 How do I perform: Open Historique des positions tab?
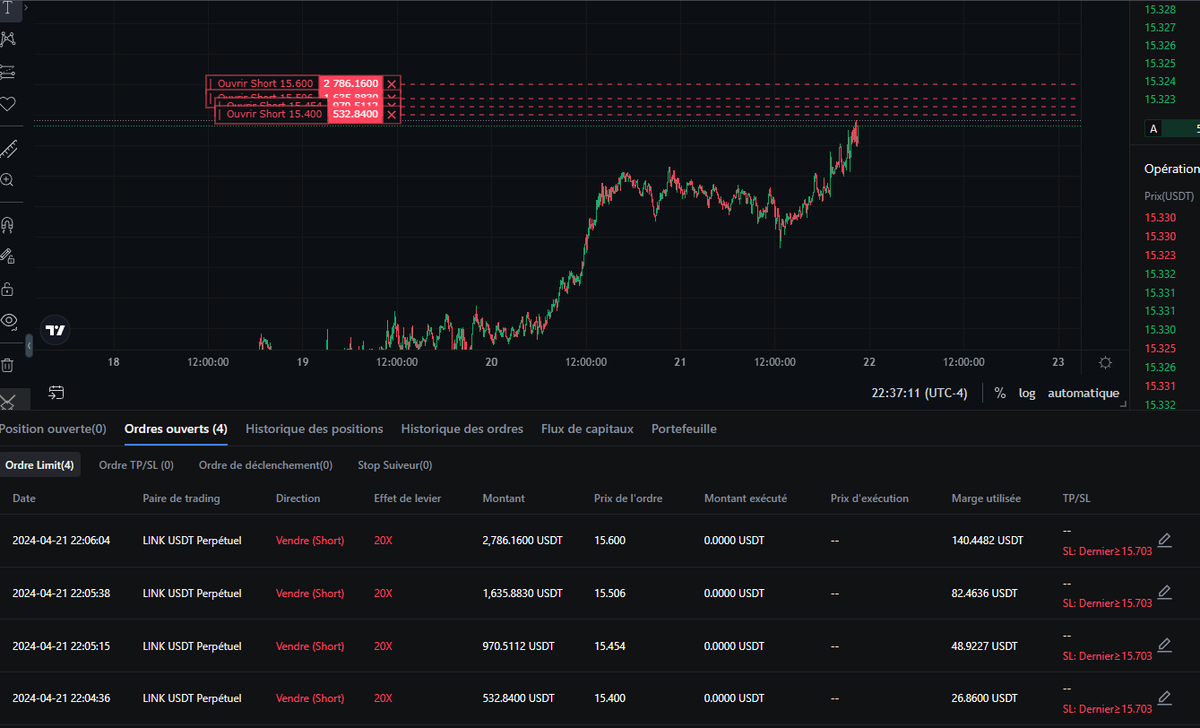pyautogui.click(x=314, y=429)
